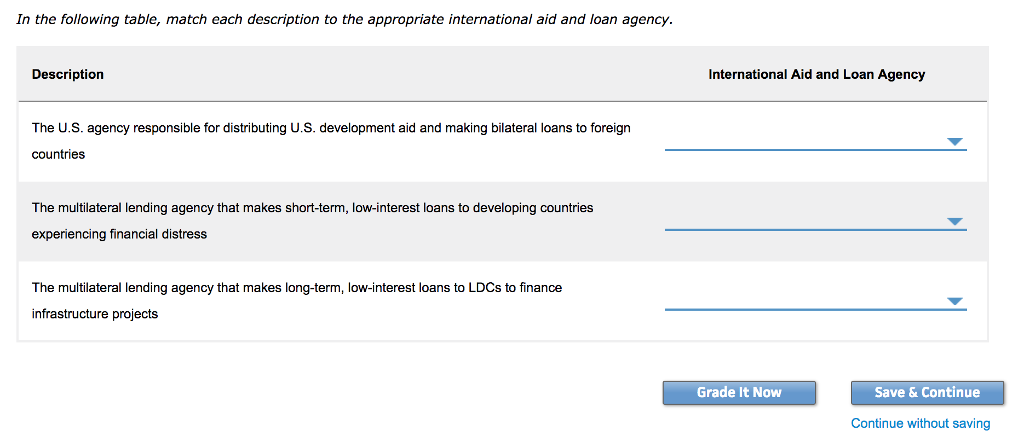The image size is (1024, 442).
Task: Click the arrow icon for short-term loans row
Action: [955, 222]
